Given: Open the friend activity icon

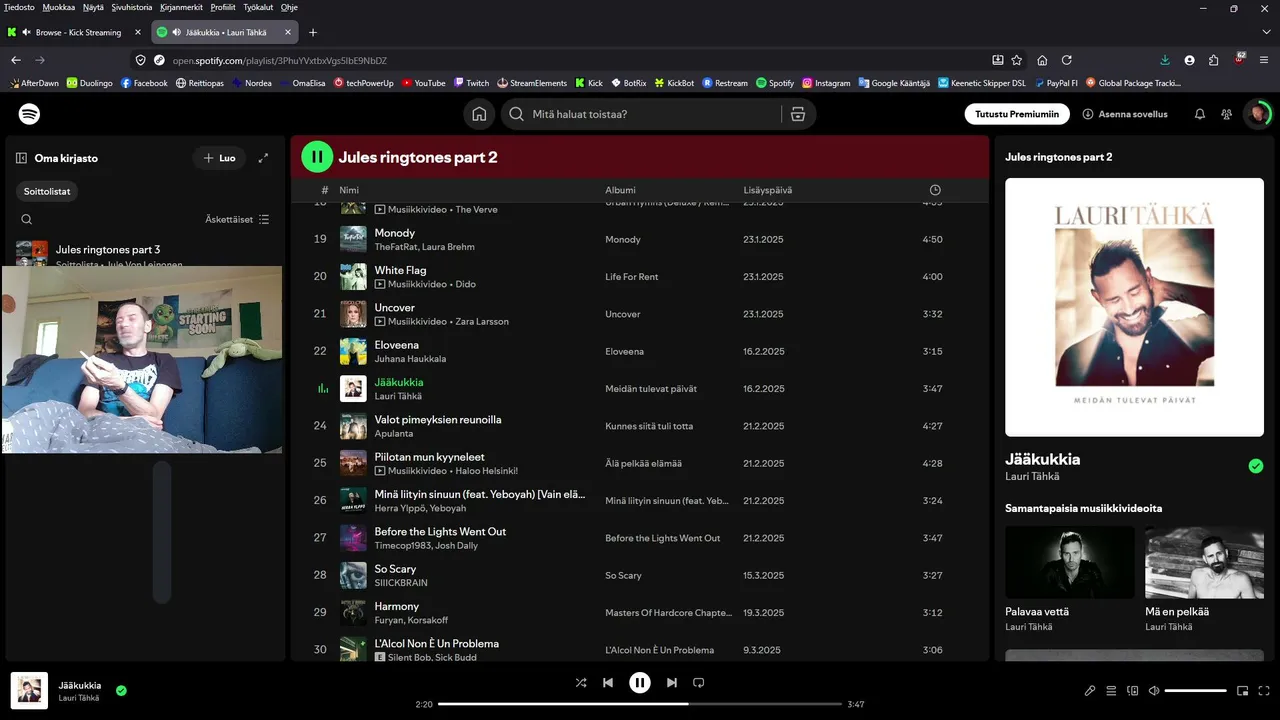Looking at the screenshot, I should click(x=1226, y=114).
